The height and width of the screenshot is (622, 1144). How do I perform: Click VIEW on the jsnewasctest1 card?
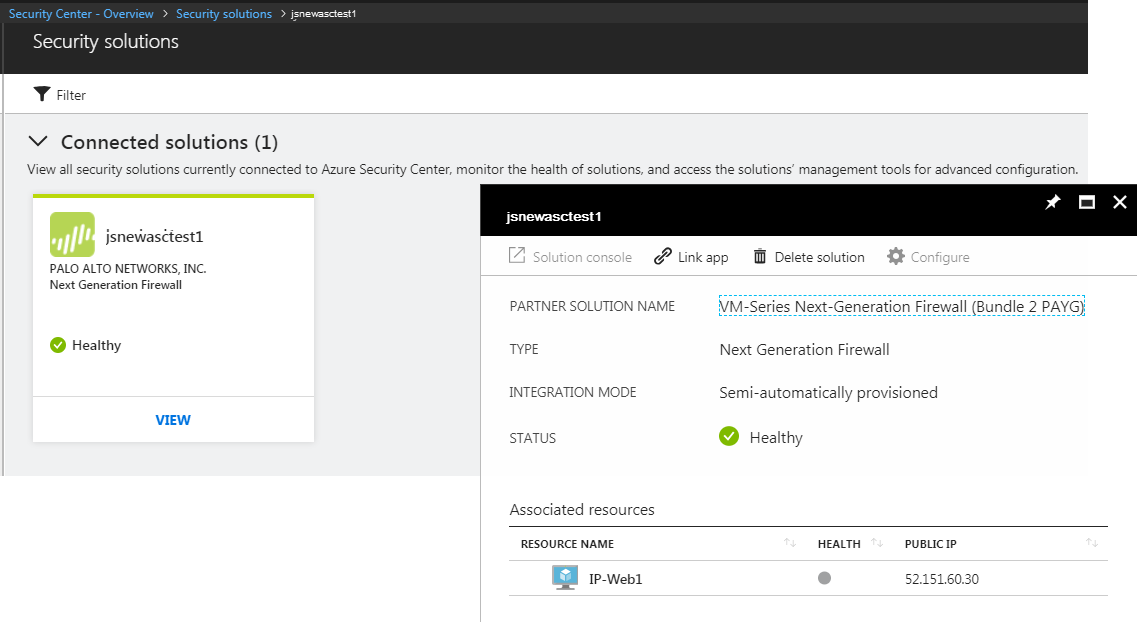click(x=173, y=420)
